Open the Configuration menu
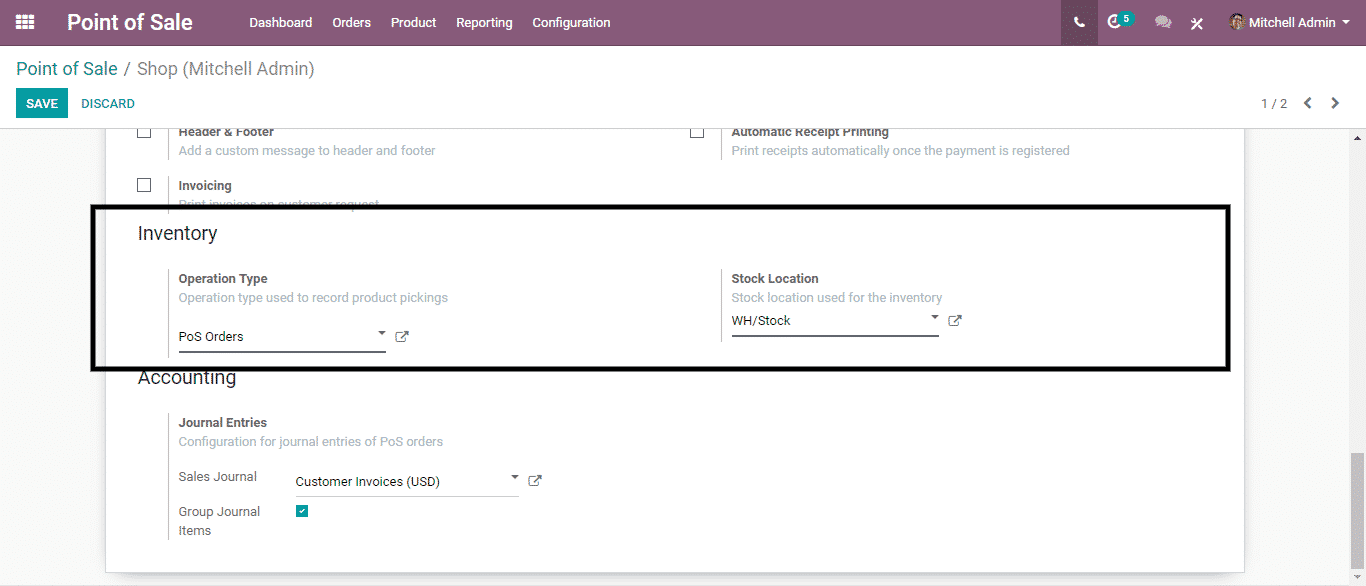The width and height of the screenshot is (1366, 586). pos(571,22)
